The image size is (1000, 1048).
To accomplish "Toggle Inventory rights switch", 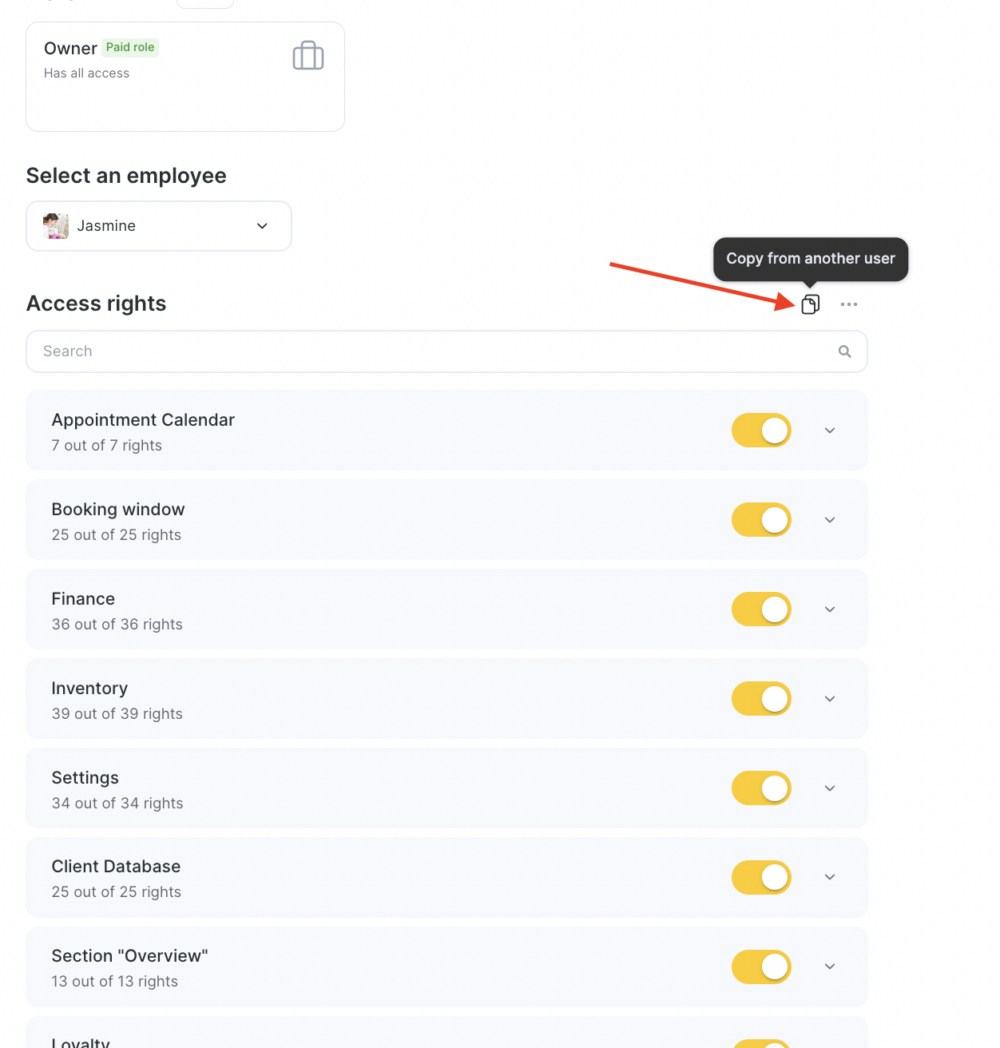I will click(x=761, y=698).
